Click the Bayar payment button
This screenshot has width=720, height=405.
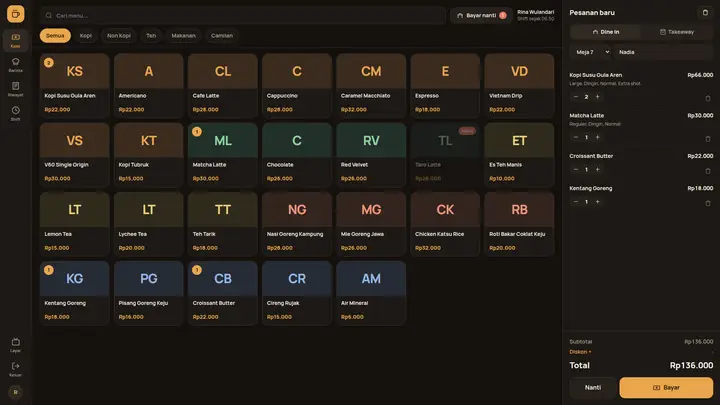point(666,388)
